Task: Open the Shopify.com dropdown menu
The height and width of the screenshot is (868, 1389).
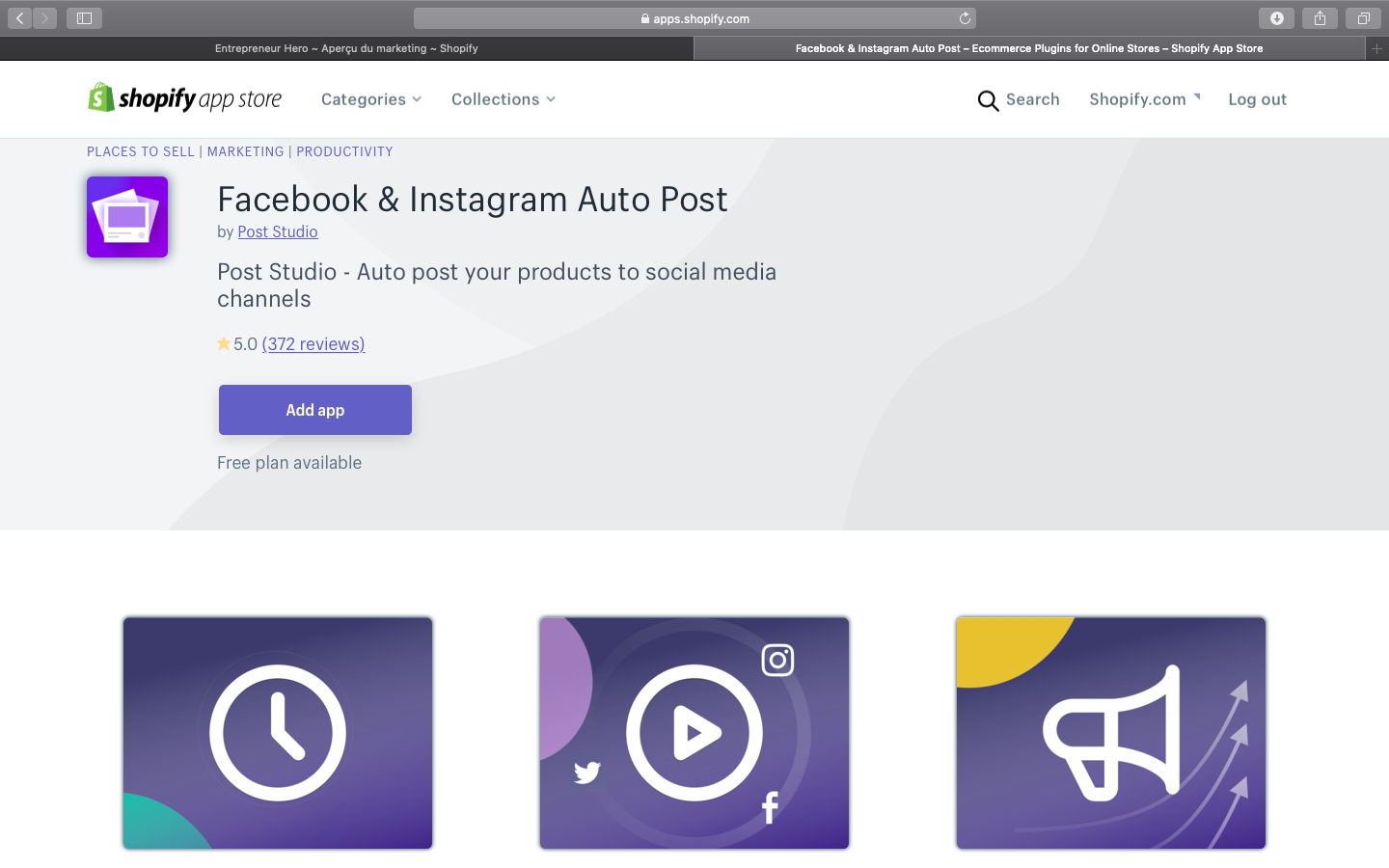Action: pos(1145,99)
